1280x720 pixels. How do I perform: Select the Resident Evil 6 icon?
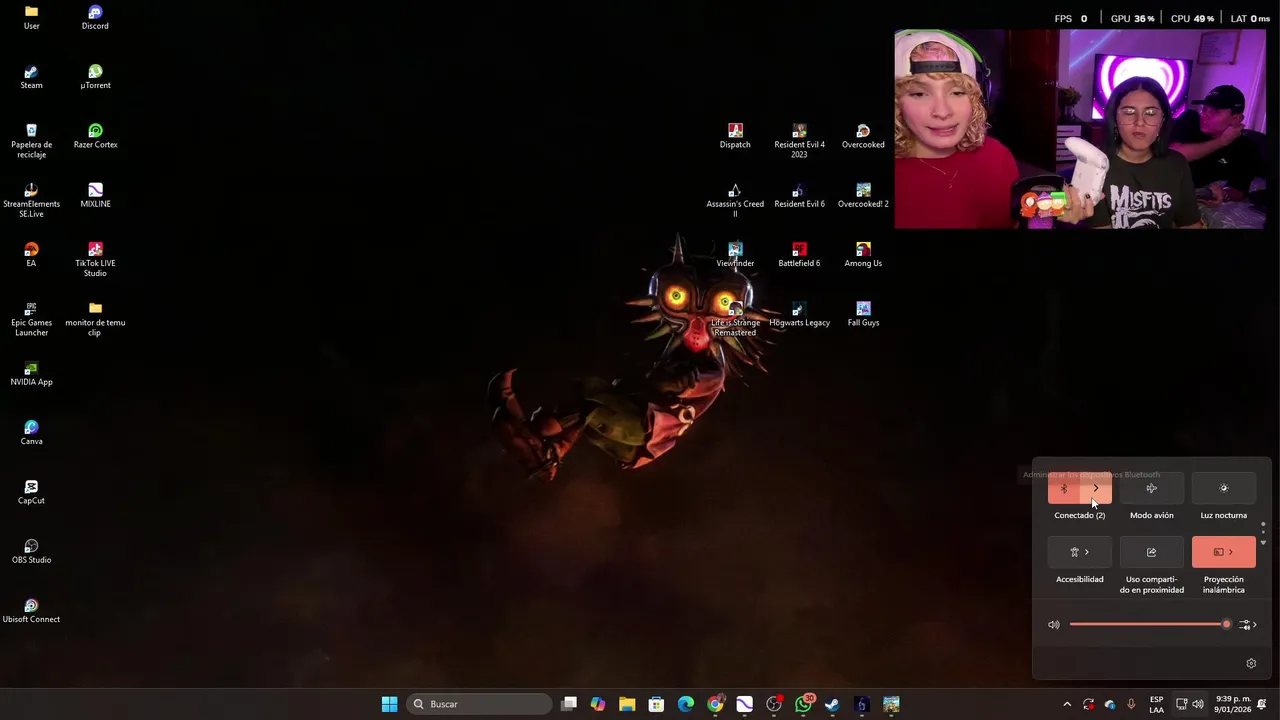(799, 195)
